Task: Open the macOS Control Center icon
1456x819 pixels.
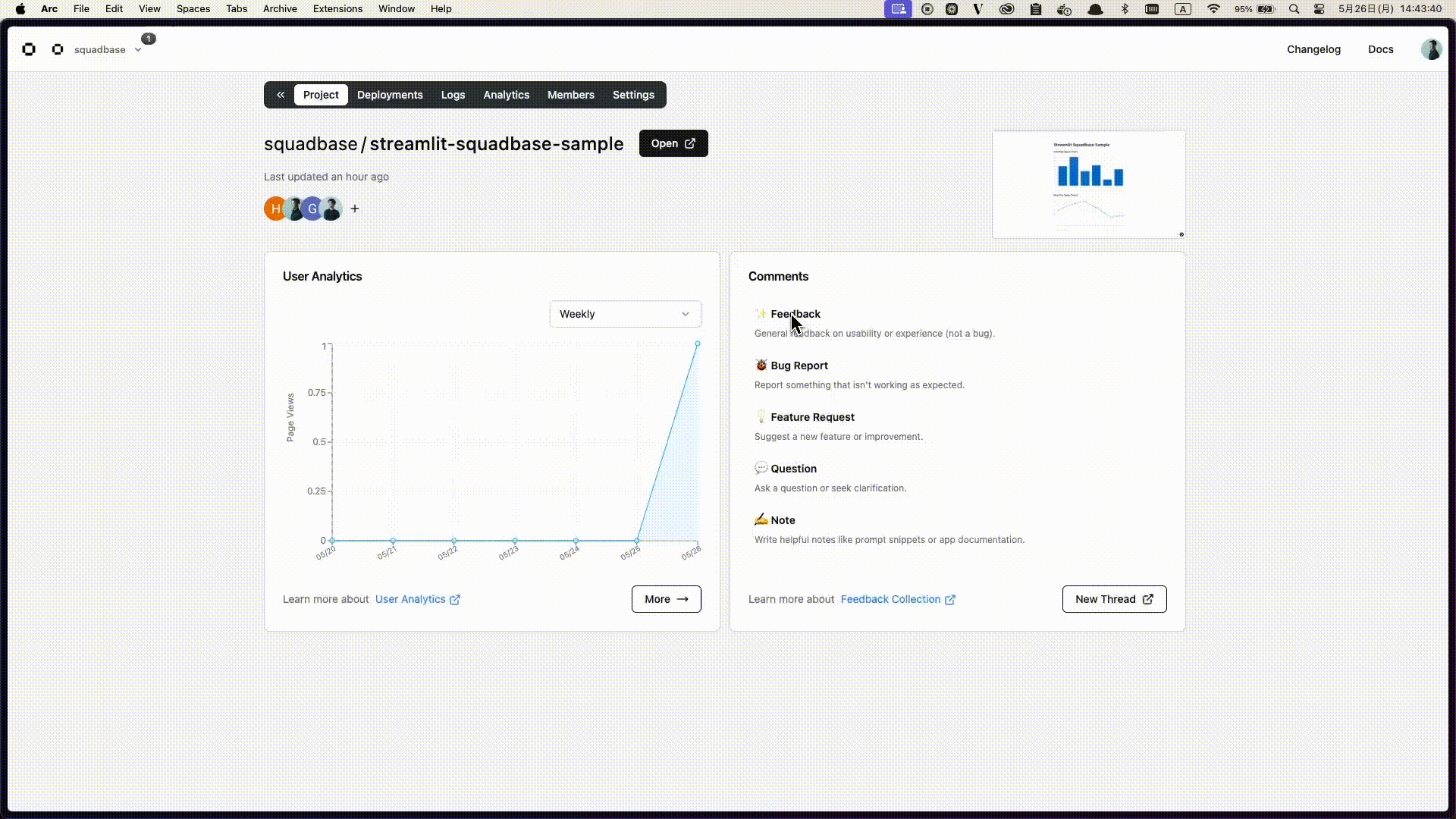Action: [1319, 9]
